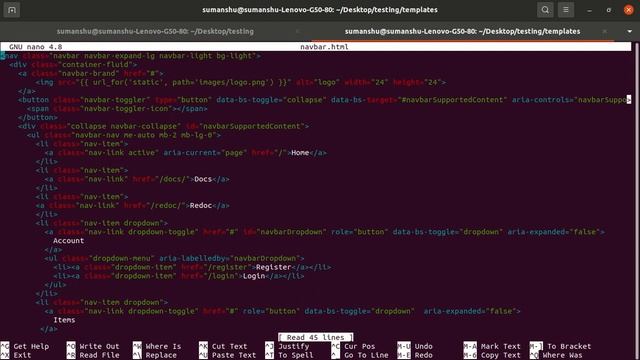The image size is (640, 360).
Task: Click Read File shortcut
Action: pos(93,355)
